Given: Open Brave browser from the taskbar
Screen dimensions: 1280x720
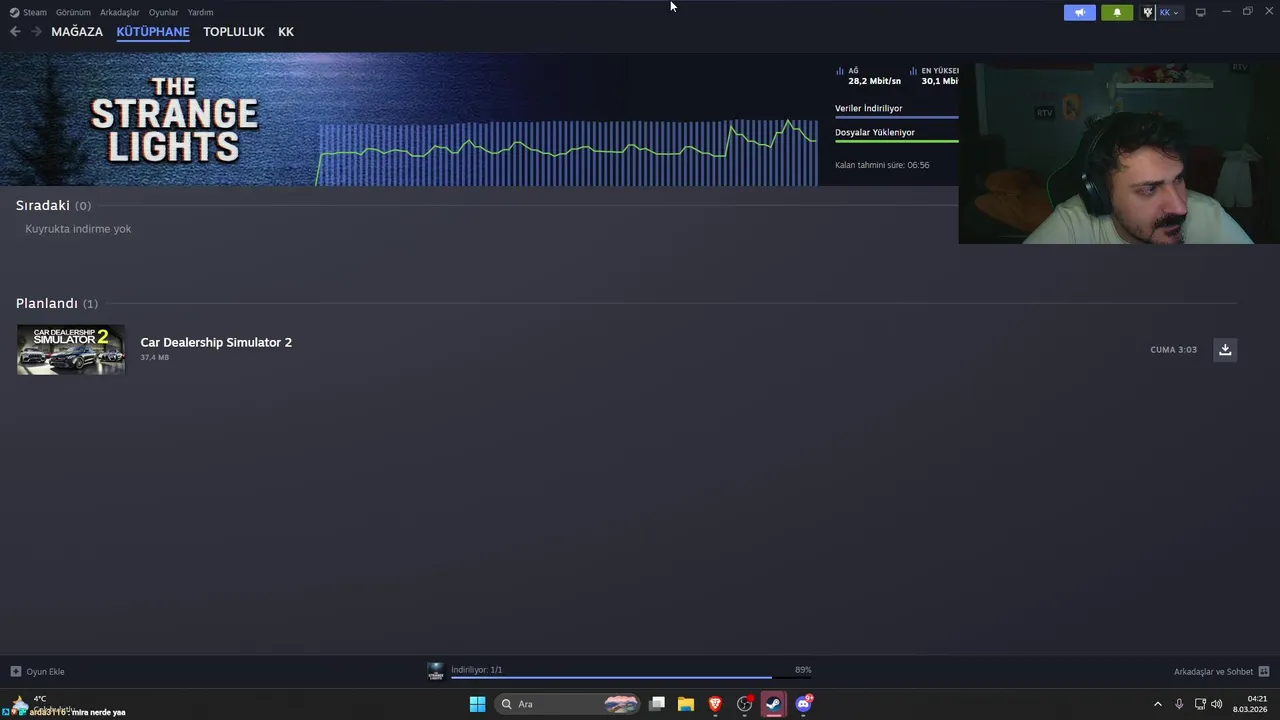Looking at the screenshot, I should click(x=715, y=704).
